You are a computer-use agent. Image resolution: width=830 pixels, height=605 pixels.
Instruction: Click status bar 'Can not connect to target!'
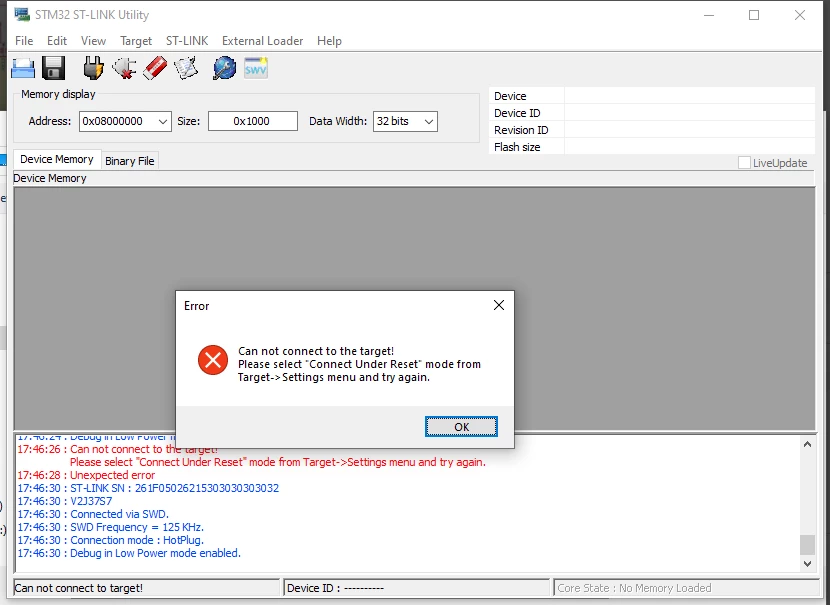point(146,588)
